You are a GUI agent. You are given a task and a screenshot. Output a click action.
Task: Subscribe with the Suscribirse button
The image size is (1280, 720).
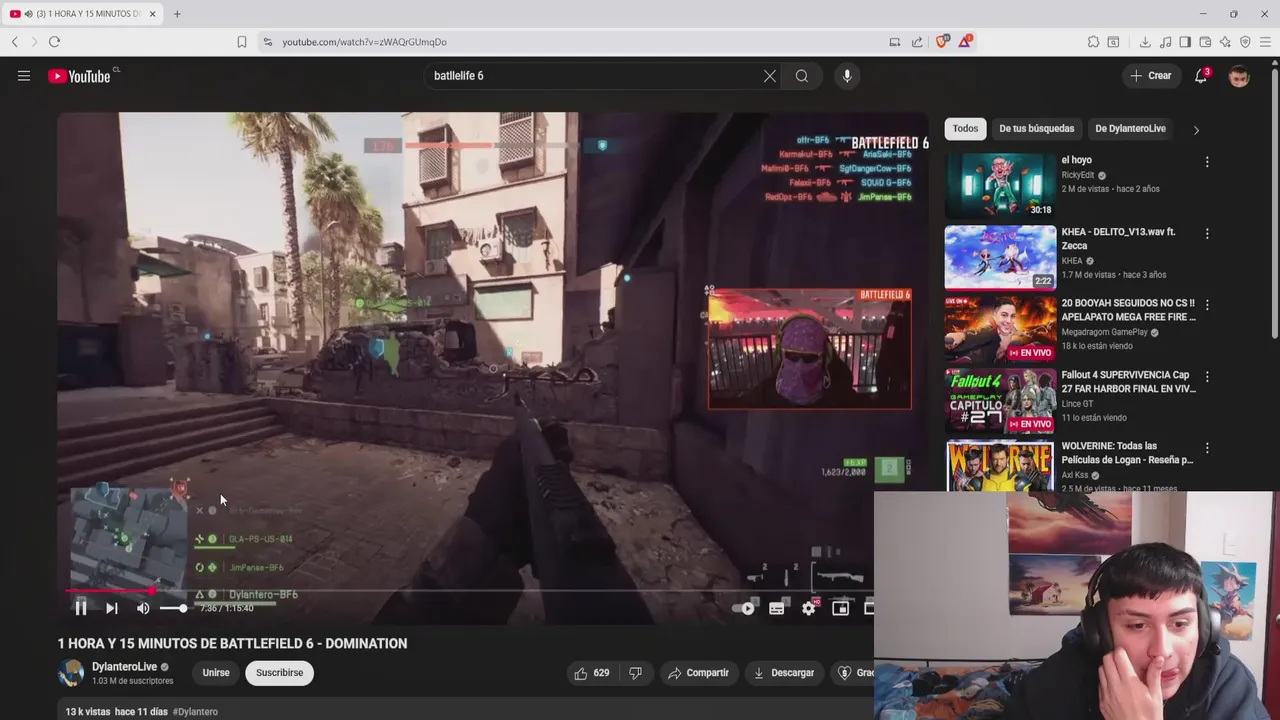(279, 673)
